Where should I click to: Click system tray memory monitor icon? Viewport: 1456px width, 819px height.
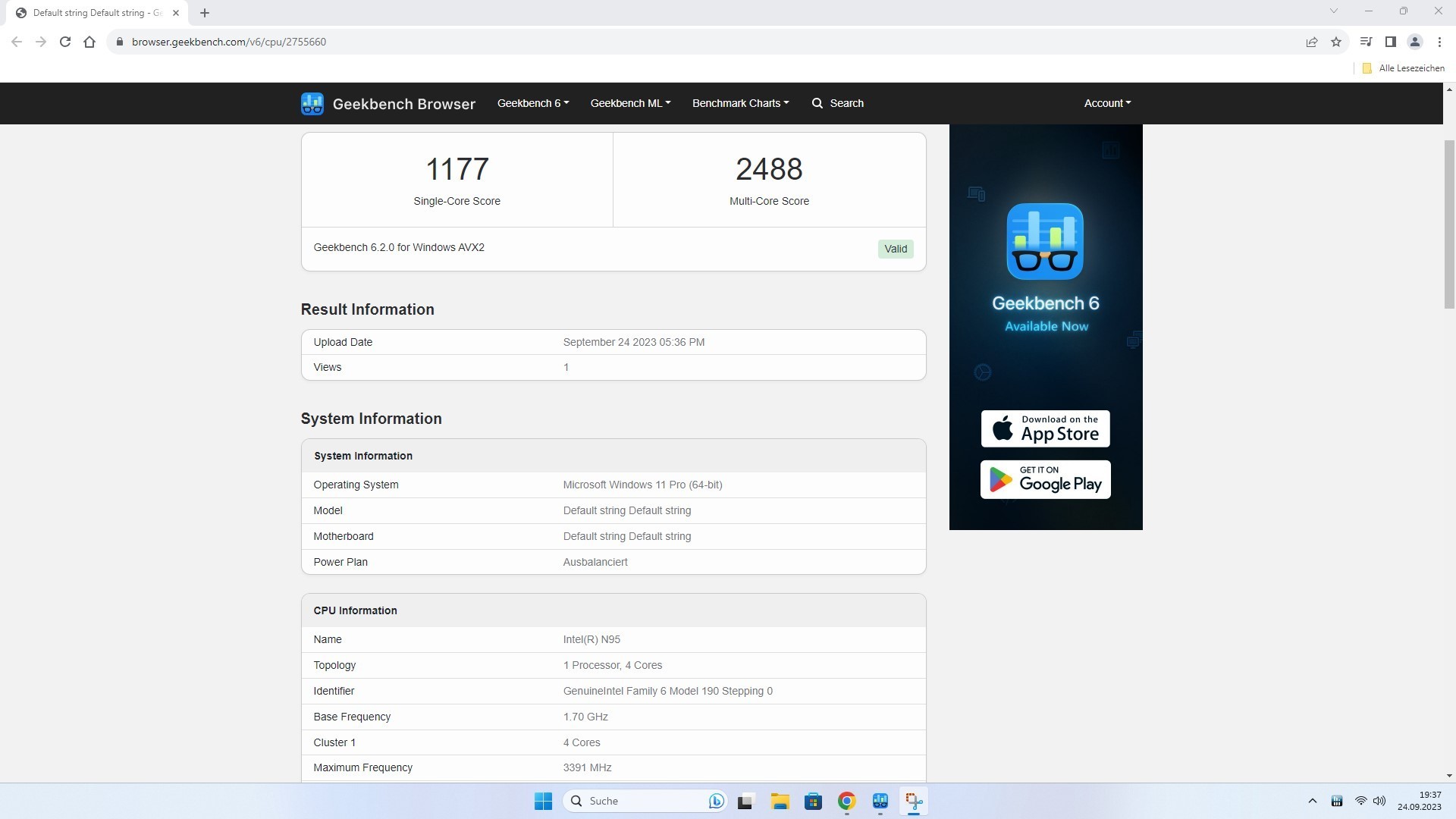click(x=1337, y=801)
